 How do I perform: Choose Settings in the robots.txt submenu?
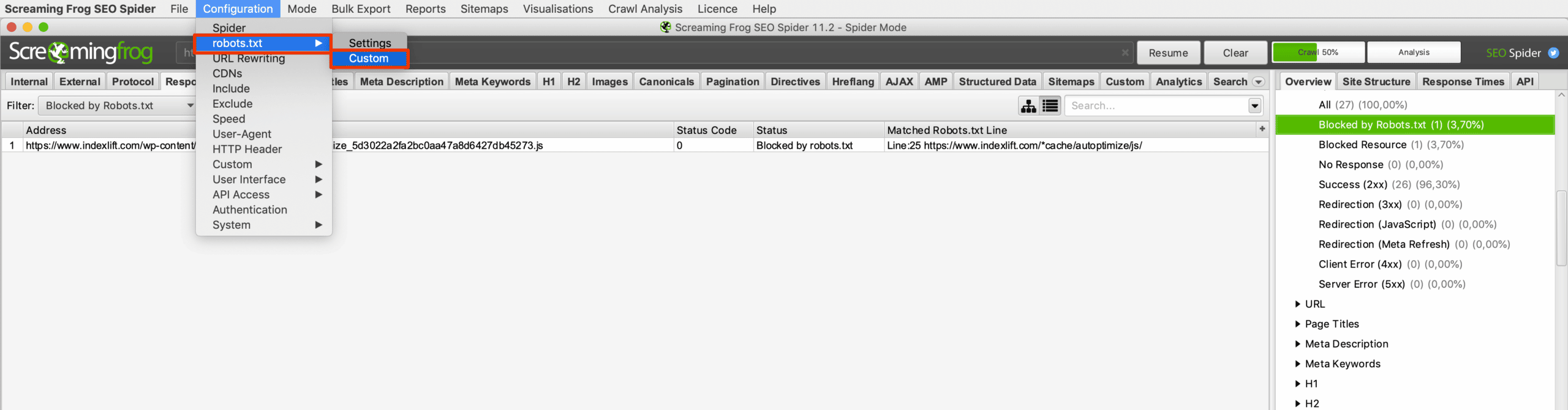coord(369,43)
